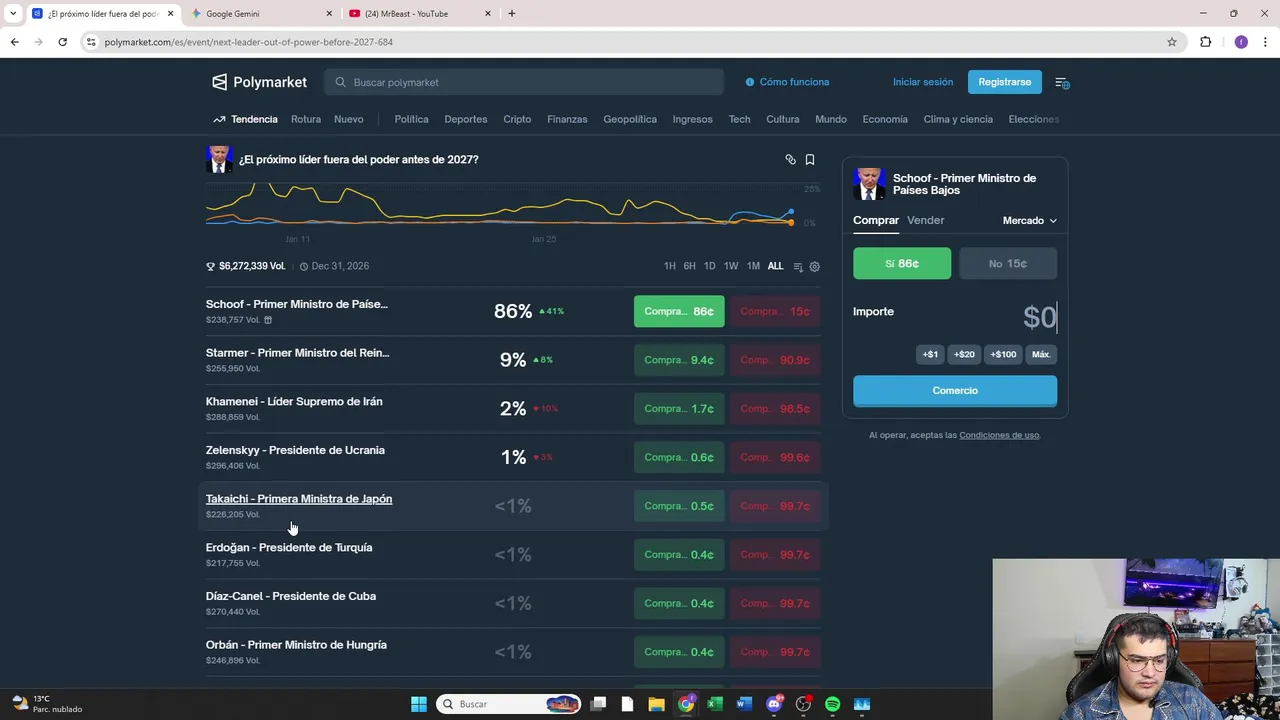Add +$100 to amount
Image resolution: width=1280 pixels, height=720 pixels.
coord(1003,354)
